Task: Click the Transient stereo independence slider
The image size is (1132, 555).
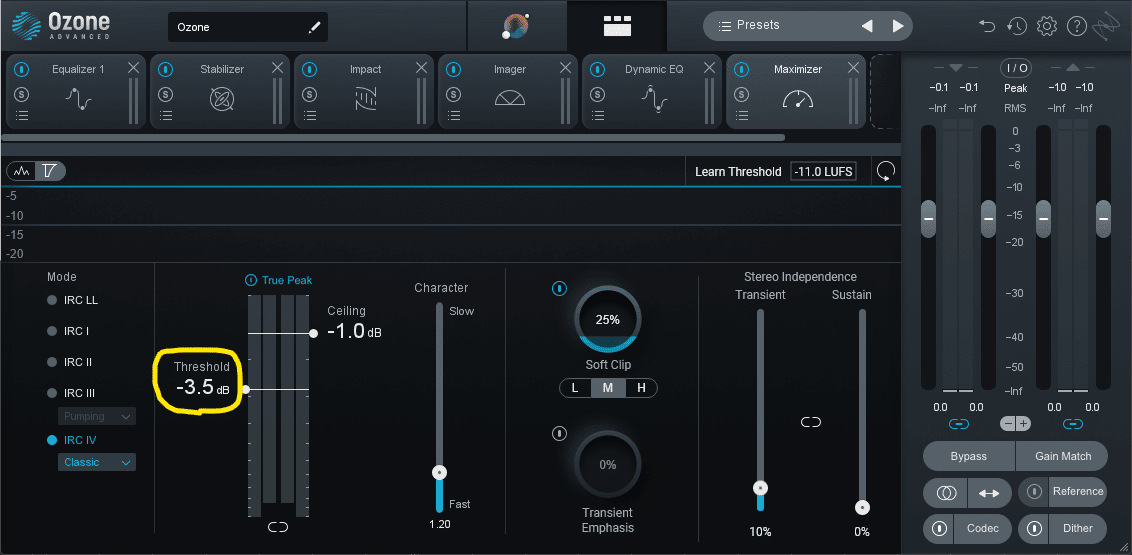Action: click(760, 489)
